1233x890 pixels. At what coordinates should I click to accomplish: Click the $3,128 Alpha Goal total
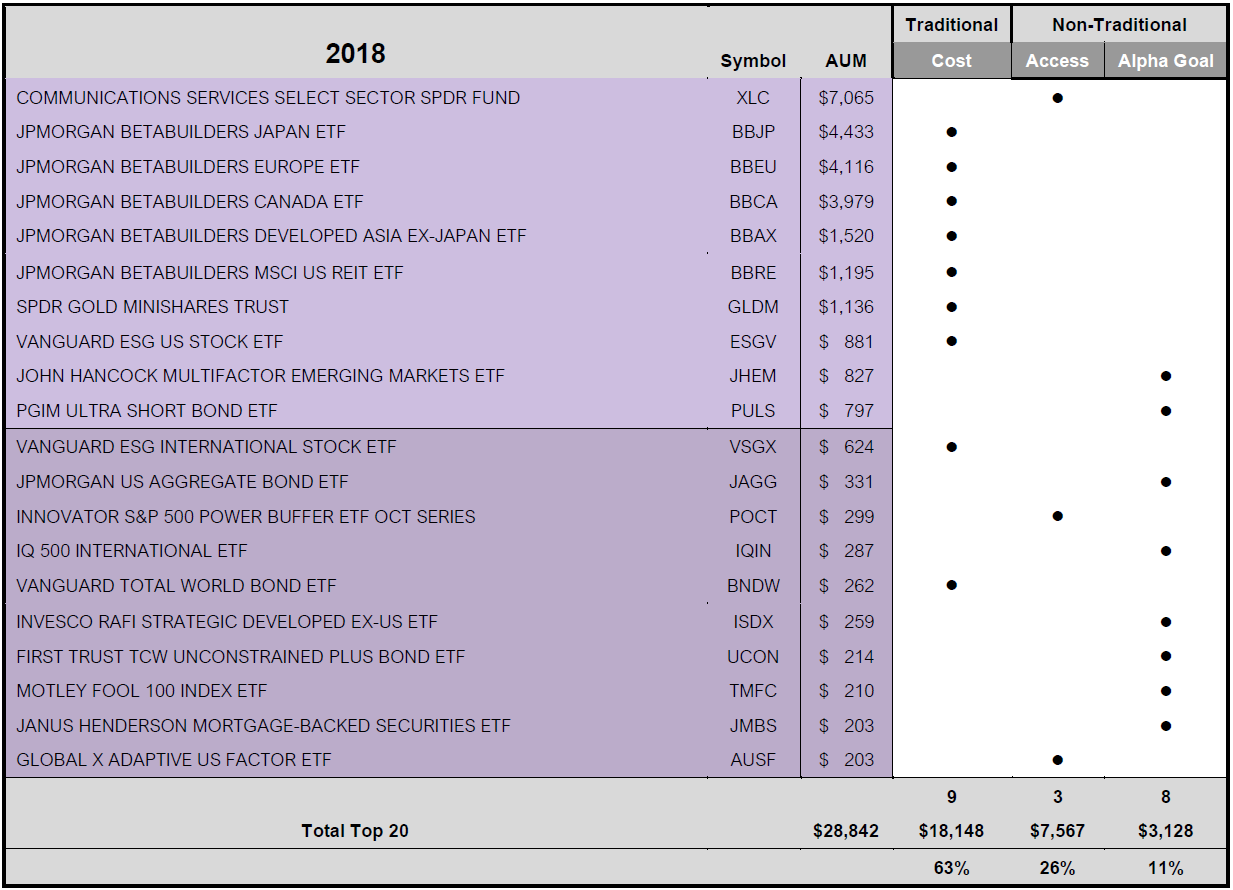pos(1166,831)
